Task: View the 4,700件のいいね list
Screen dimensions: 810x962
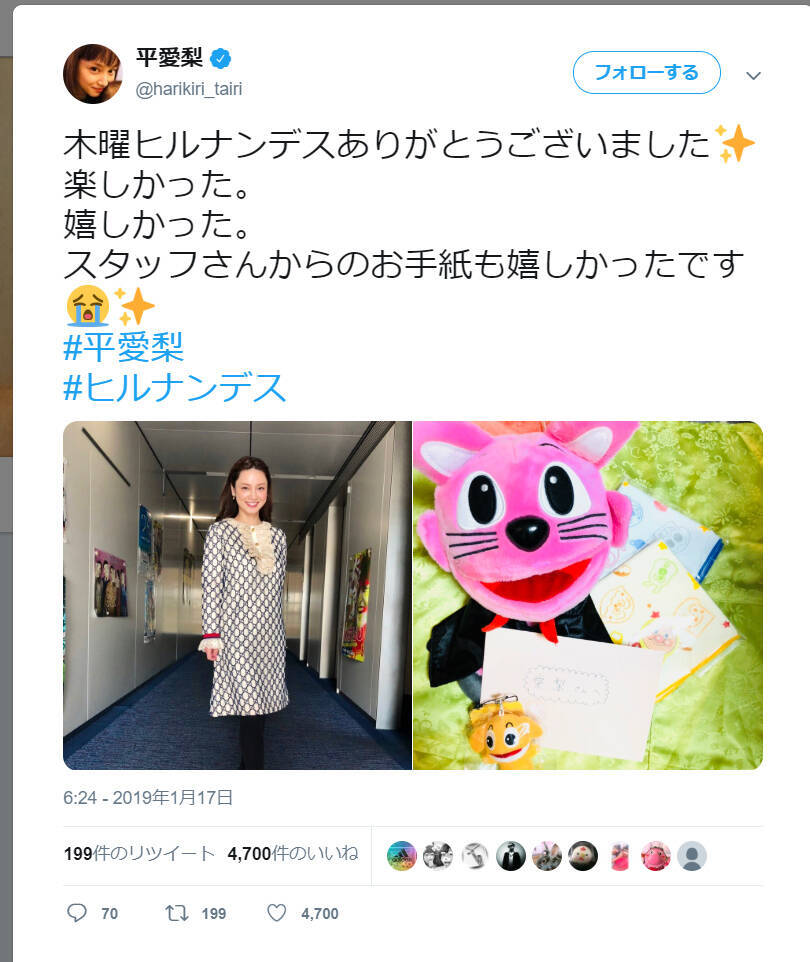Action: coord(293,853)
